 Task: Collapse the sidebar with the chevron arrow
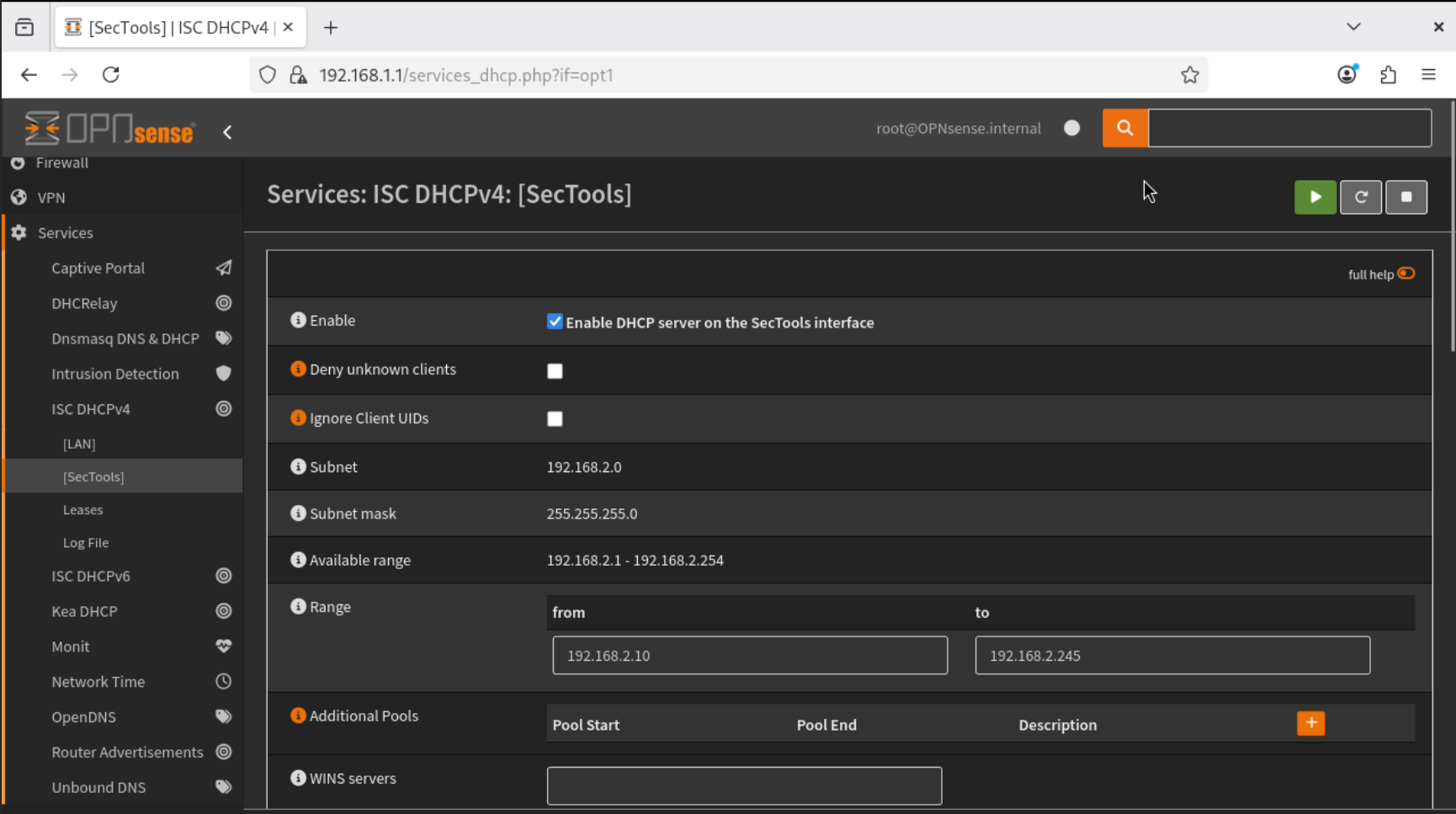click(227, 132)
